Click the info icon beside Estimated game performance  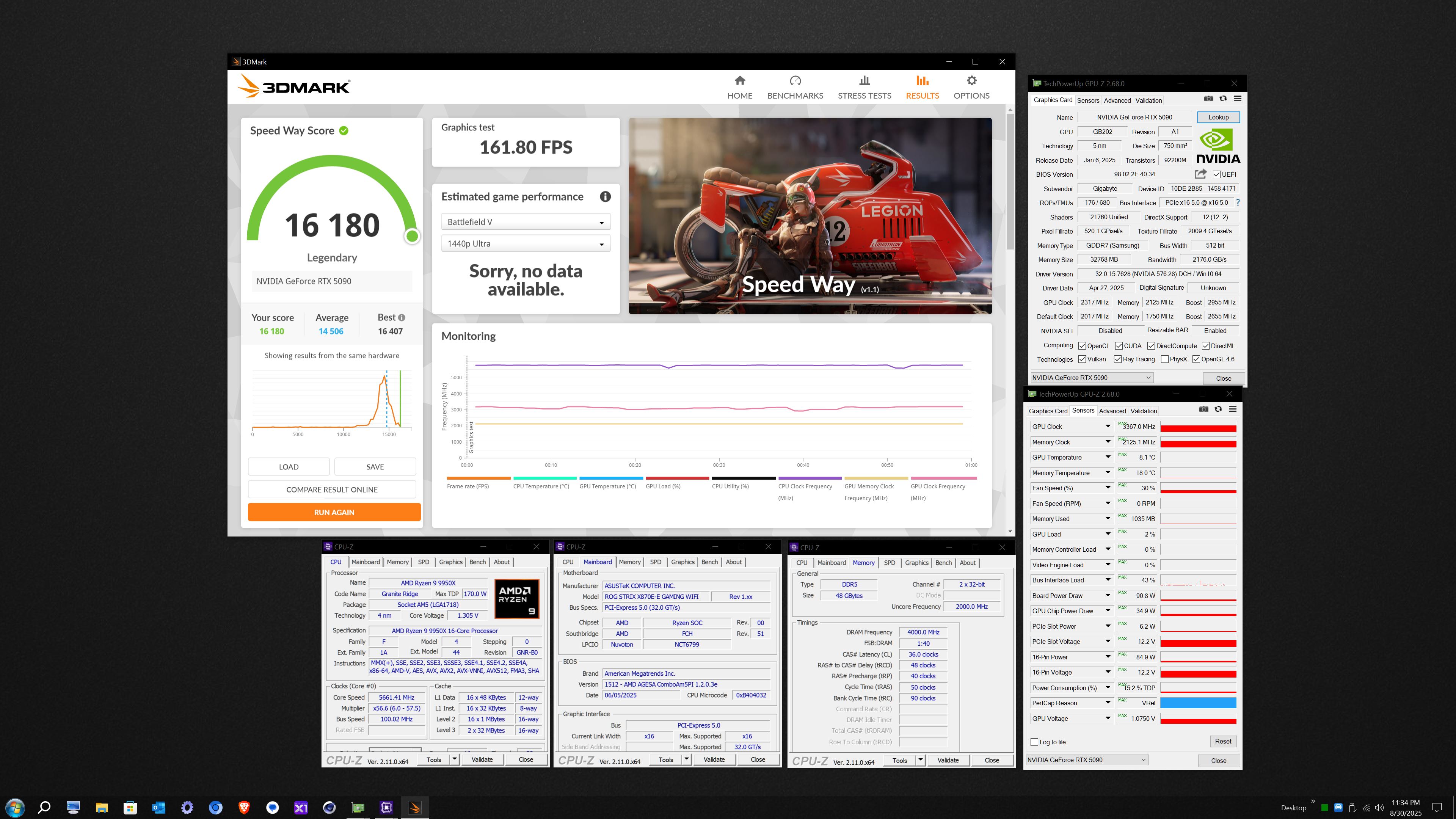click(x=605, y=197)
